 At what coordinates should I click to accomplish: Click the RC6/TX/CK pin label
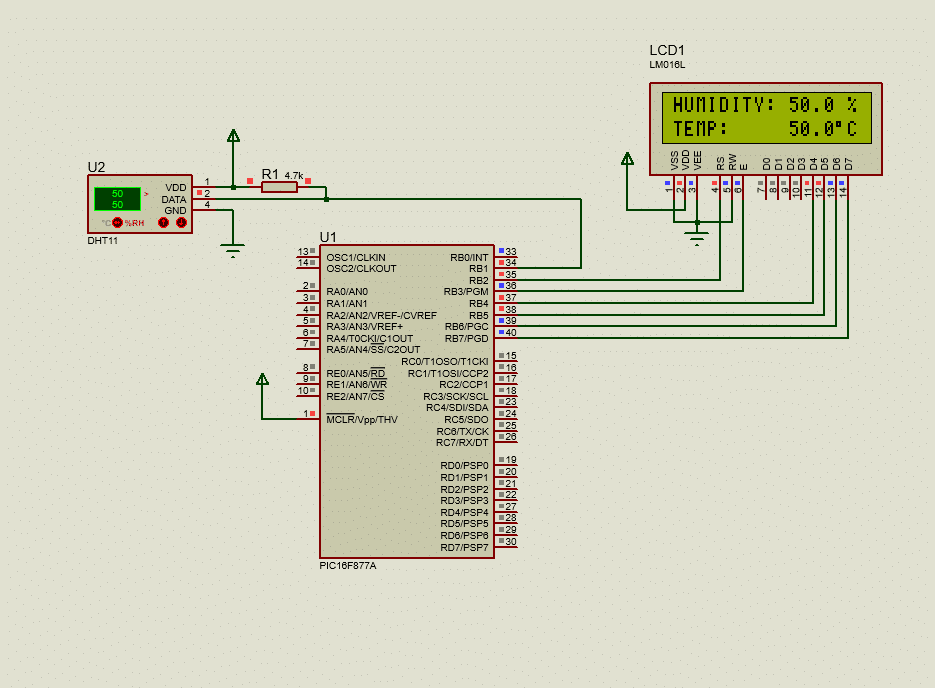click(462, 431)
